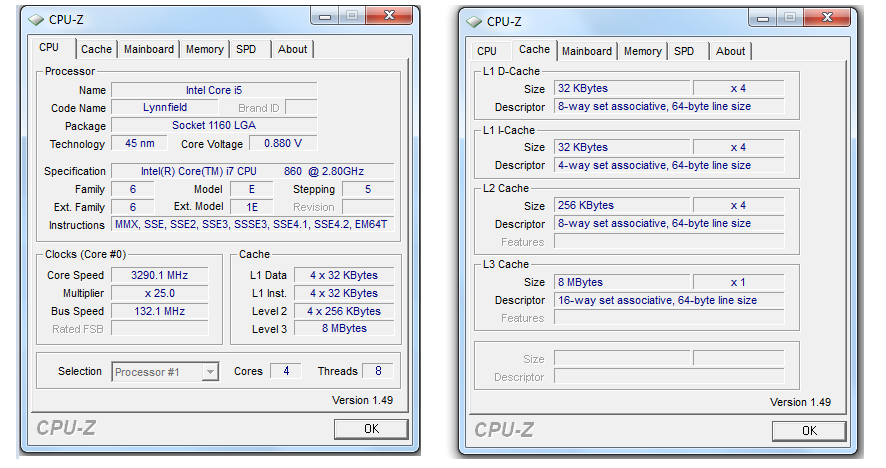Click L1 D-Cache size 32 KBytes
The height and width of the screenshot is (468, 886).
point(622,88)
